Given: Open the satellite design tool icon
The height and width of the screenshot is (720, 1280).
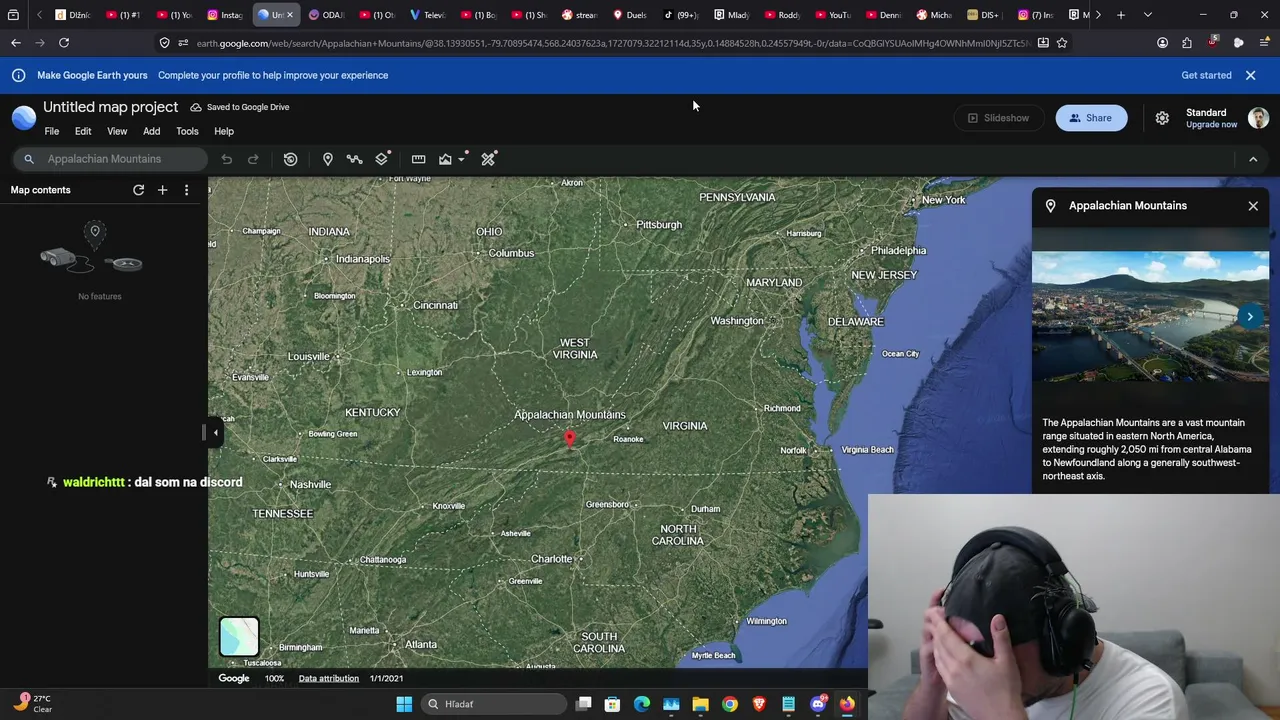Looking at the screenshot, I should [x=488, y=159].
